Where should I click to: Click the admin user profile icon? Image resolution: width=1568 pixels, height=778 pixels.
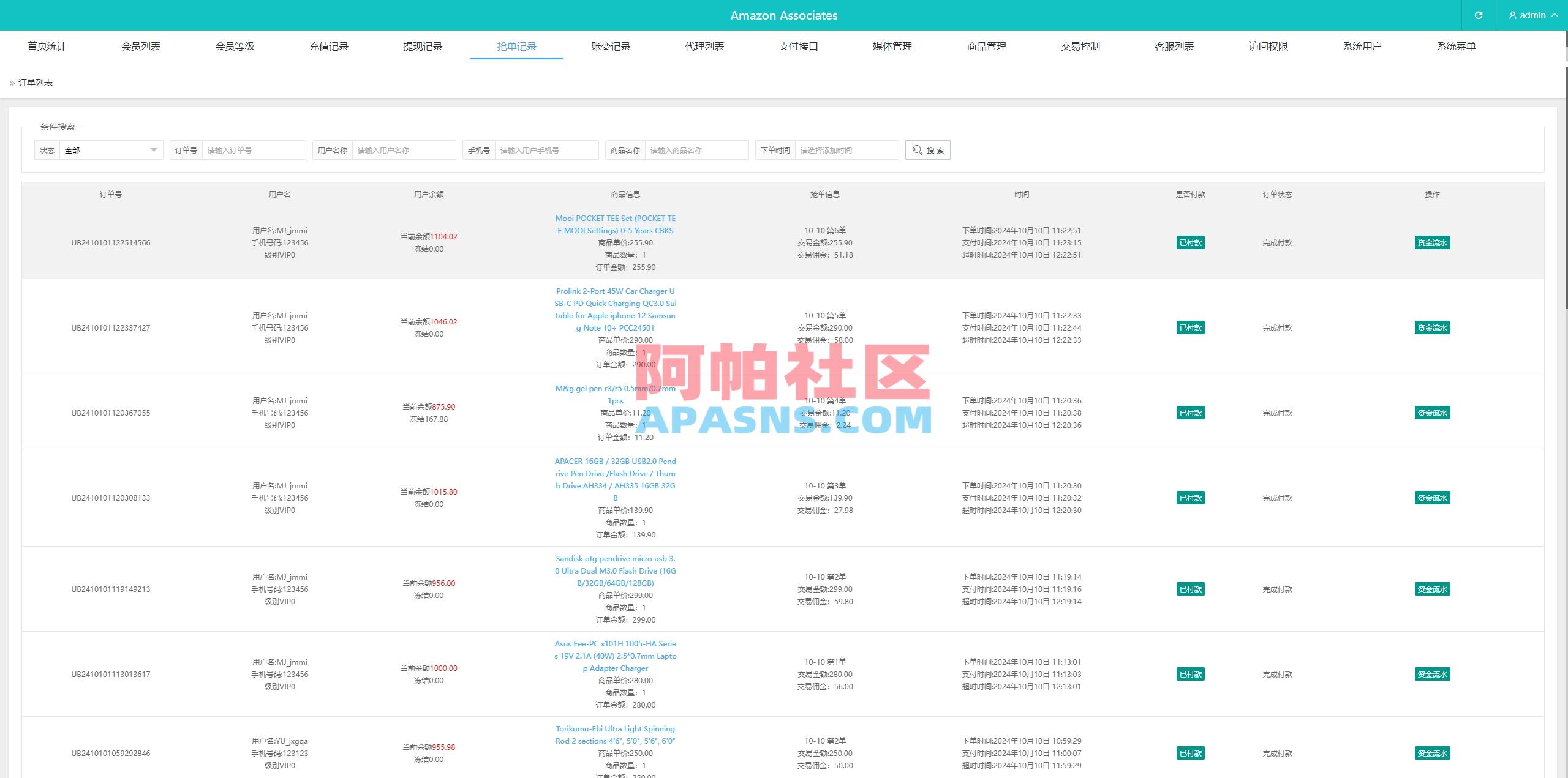1512,15
